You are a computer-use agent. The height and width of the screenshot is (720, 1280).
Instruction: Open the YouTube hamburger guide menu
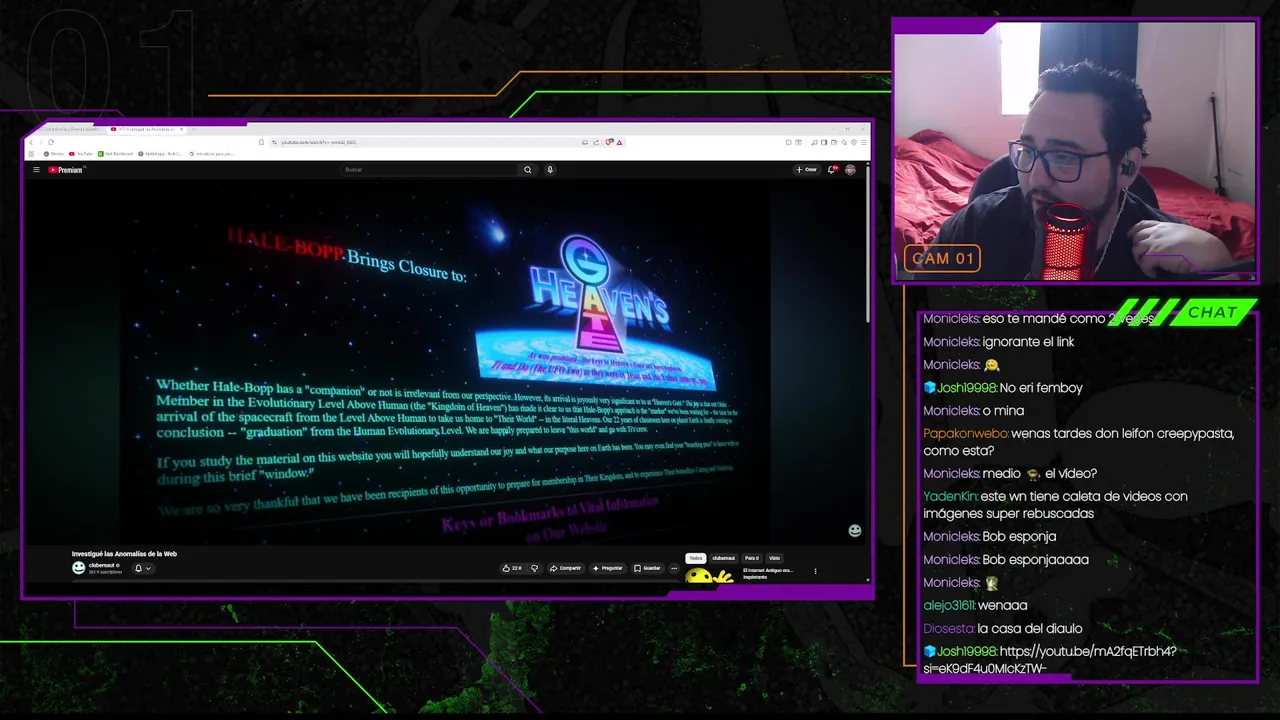point(36,170)
